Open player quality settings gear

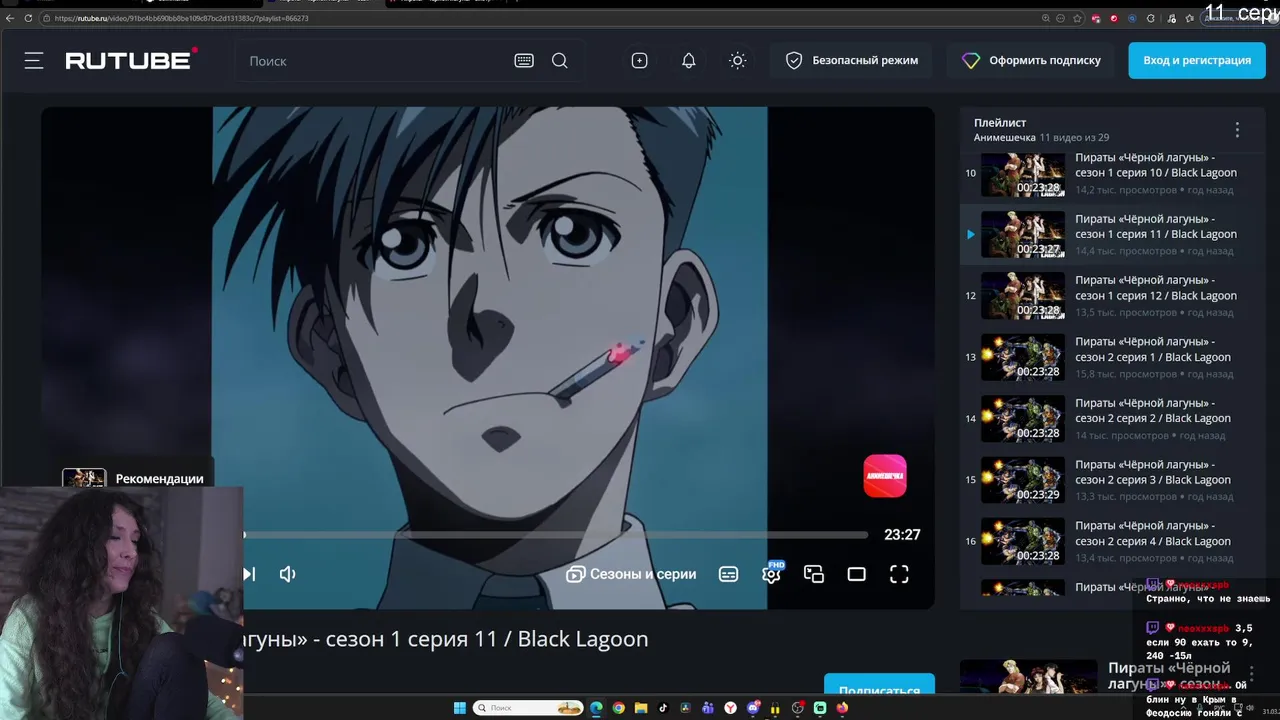pos(771,574)
